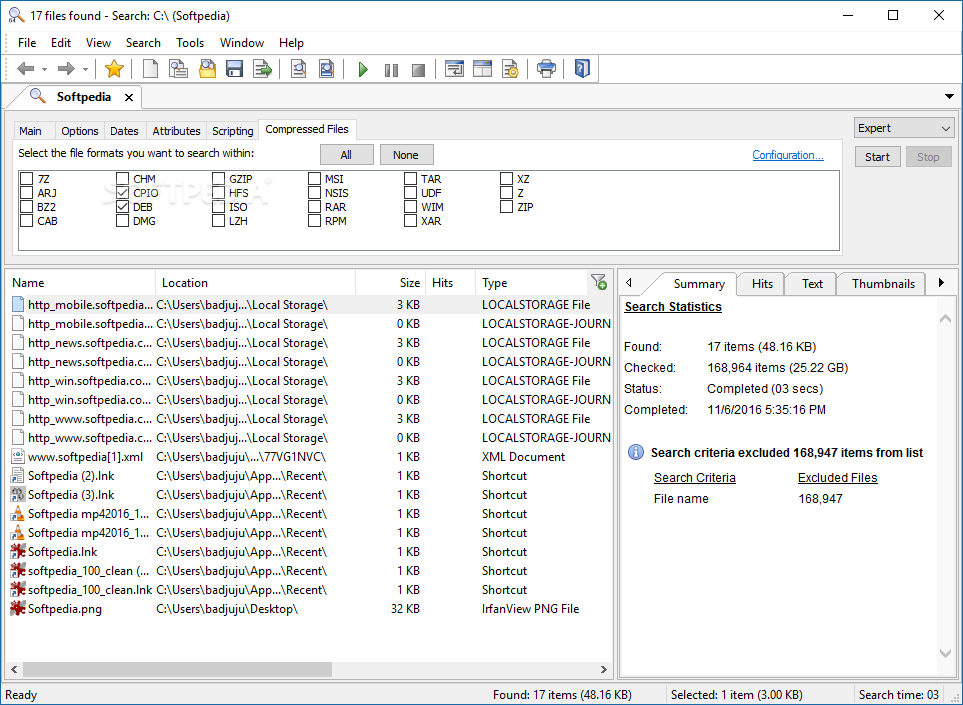Click the filter funnel icon in results header
The width and height of the screenshot is (963, 705).
pyautogui.click(x=599, y=282)
